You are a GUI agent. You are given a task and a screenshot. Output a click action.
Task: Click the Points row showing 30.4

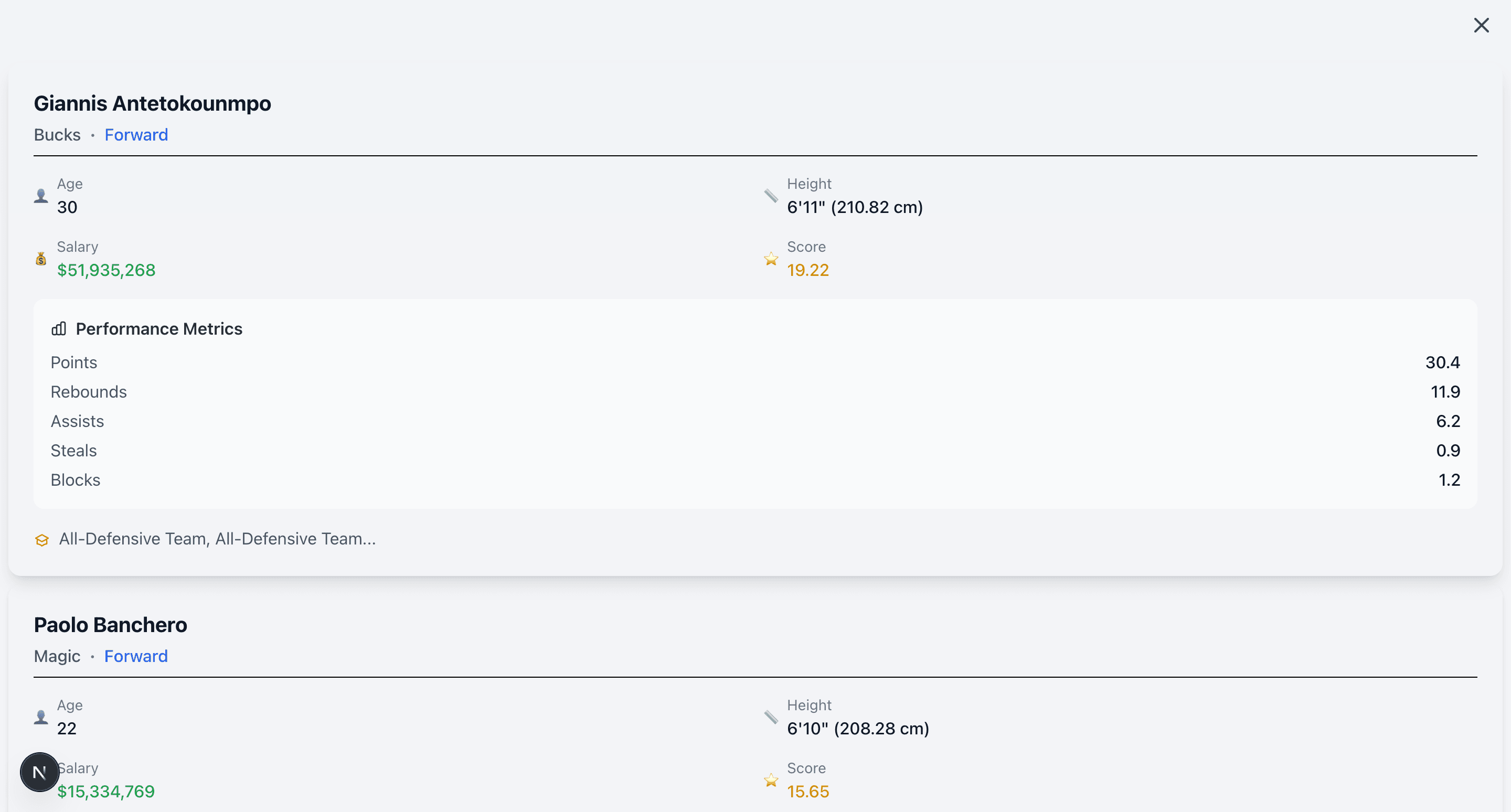point(755,362)
